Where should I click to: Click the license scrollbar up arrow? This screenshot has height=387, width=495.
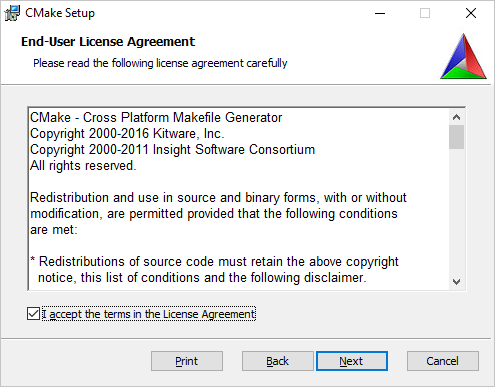456,117
